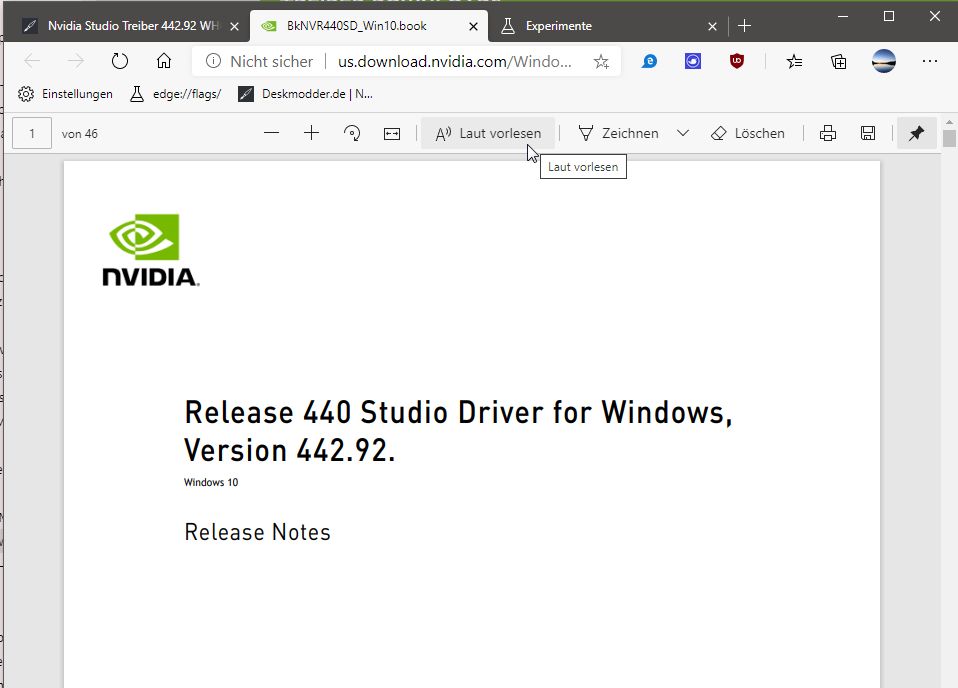The width and height of the screenshot is (958, 688).
Task: Click the 'Release Notes' heading text
Action: (x=257, y=532)
